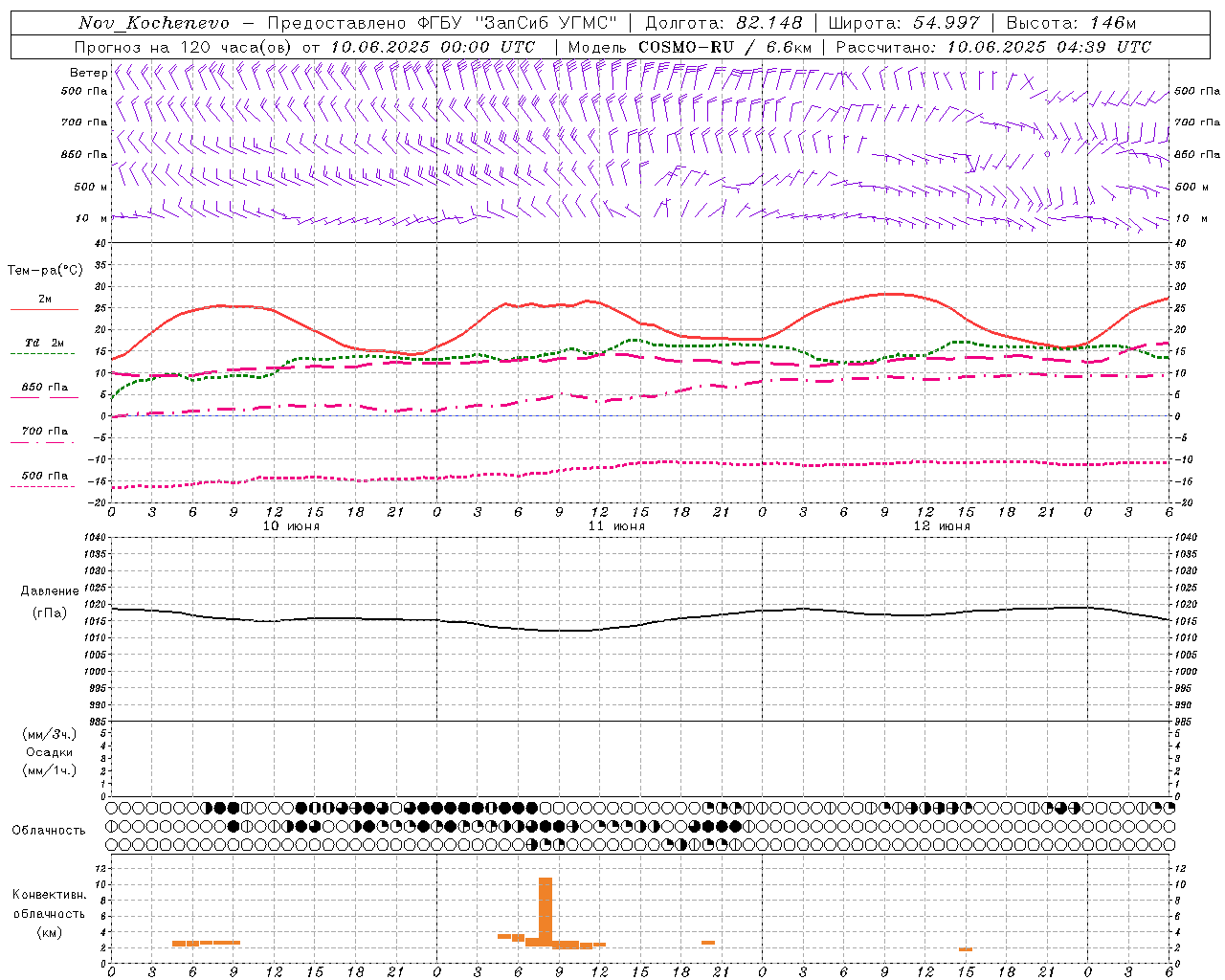Screen dimensions: 1225x980
Task: Click the "850 гПа" entry in the temperature legend
Action: pos(44,388)
